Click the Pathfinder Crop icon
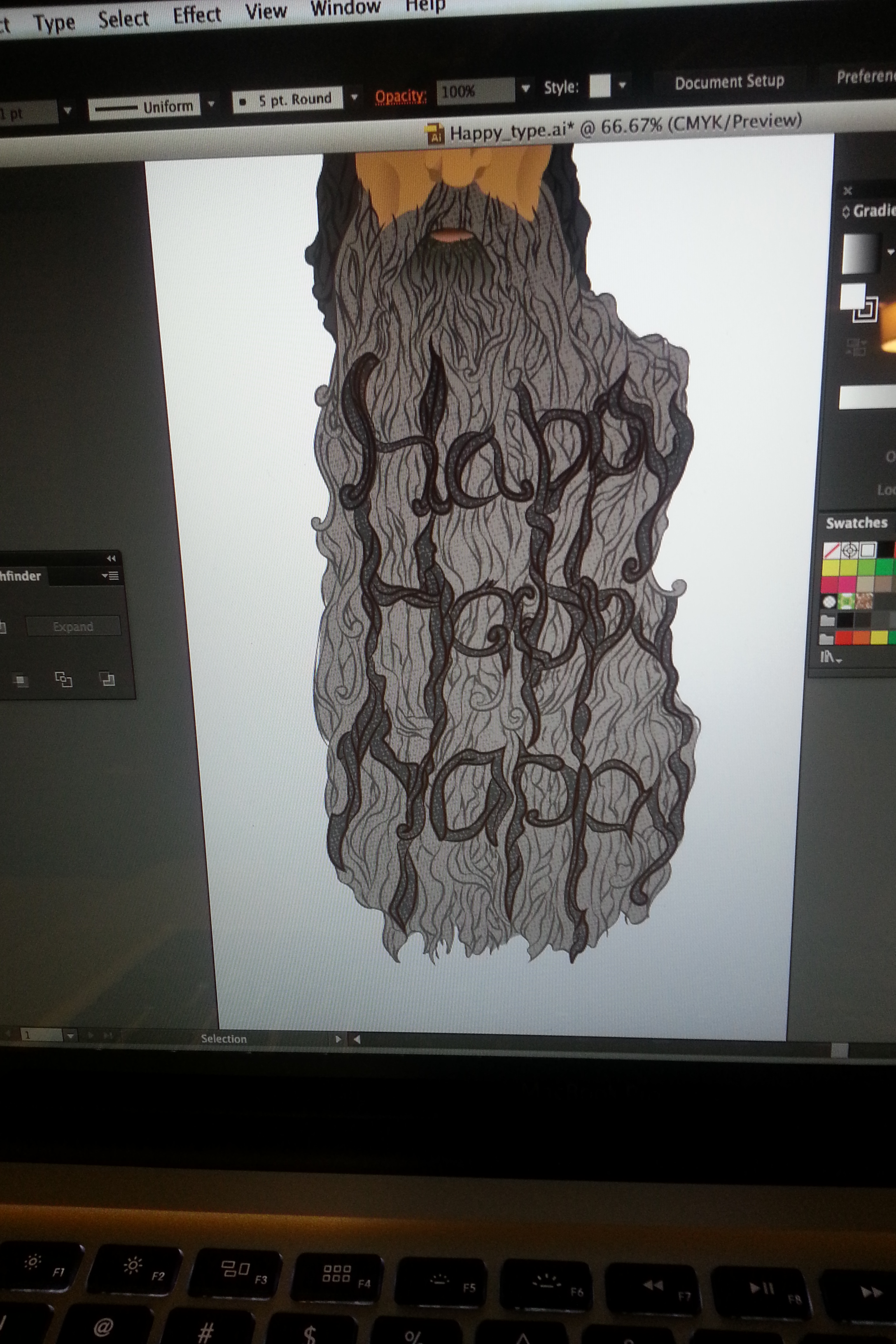Viewport: 896px width, 1344px height. [x=21, y=680]
